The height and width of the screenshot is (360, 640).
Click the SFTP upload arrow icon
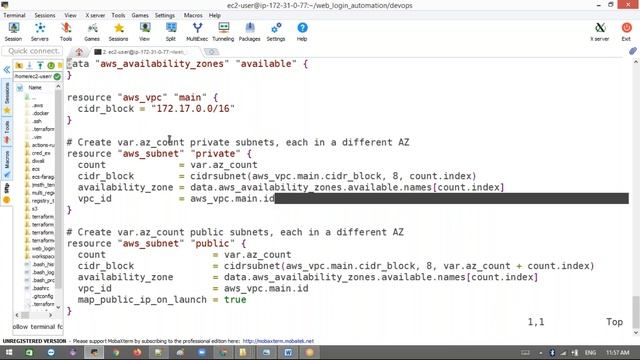click(40, 65)
